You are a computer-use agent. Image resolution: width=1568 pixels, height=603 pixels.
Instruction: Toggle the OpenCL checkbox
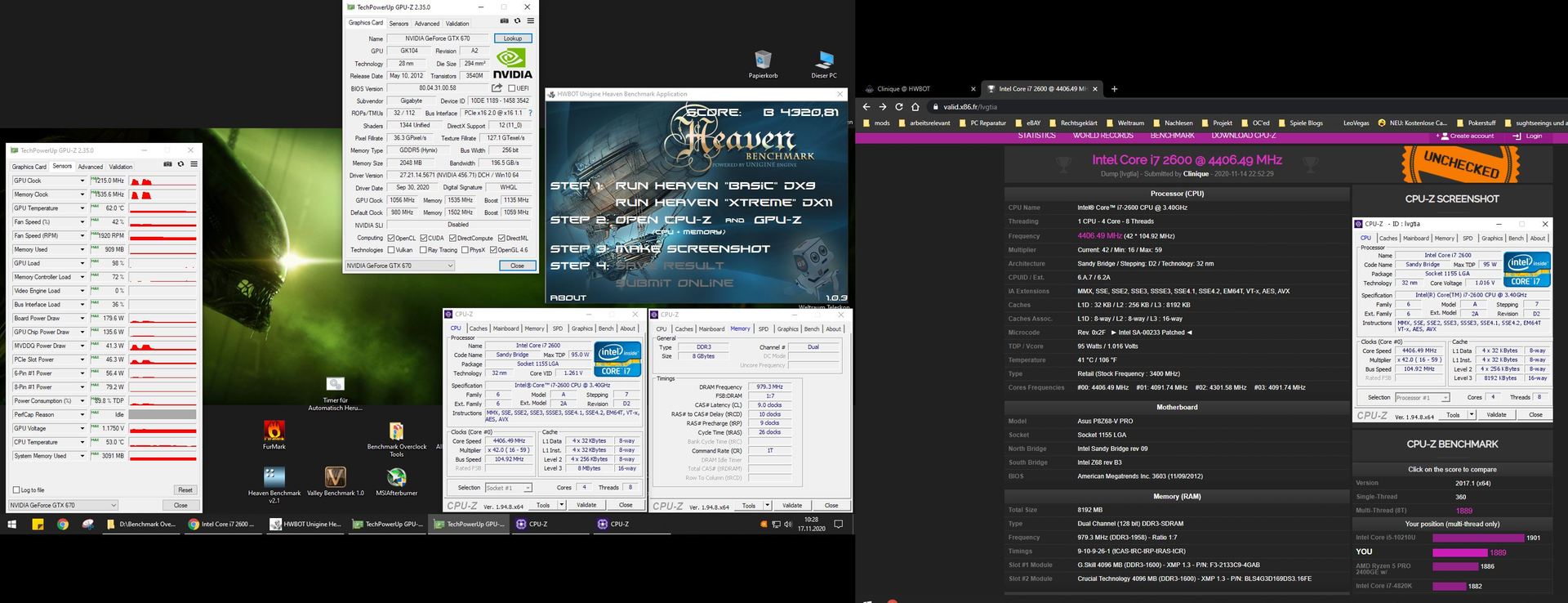[x=391, y=238]
